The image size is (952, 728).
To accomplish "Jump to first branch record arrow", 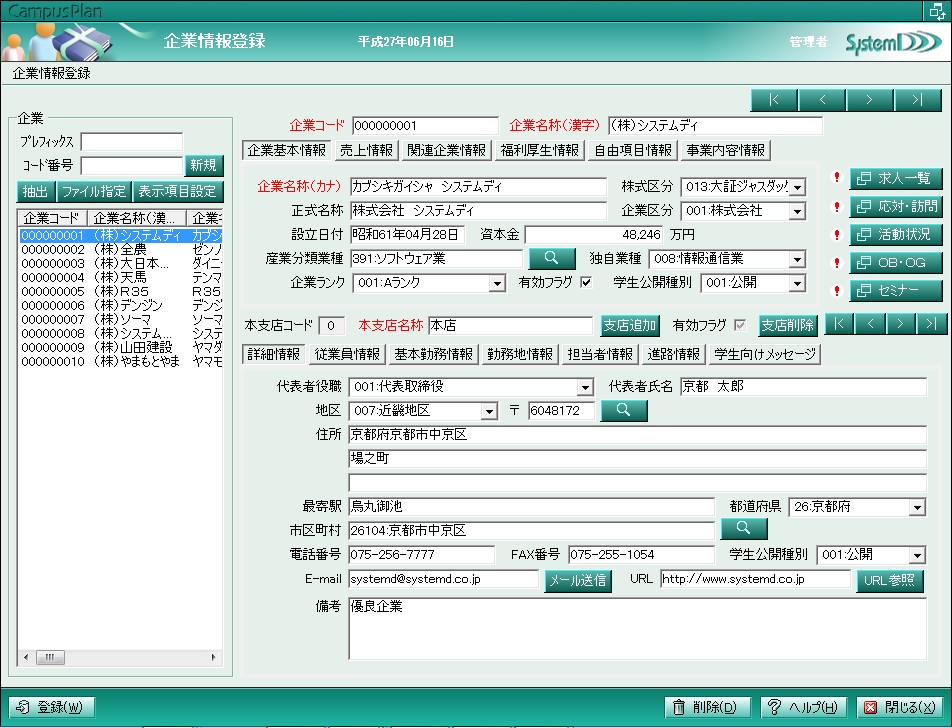I will point(838,324).
